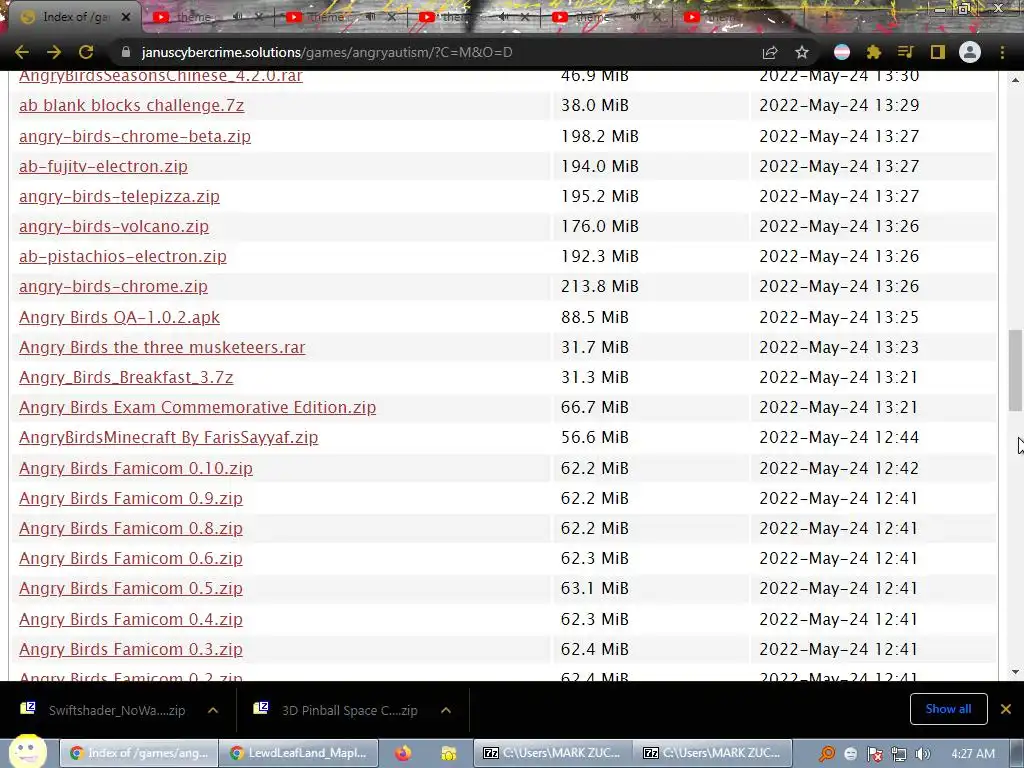This screenshot has width=1024, height=768.
Task: Click the Angry Birds QA-1.0.2.apk link
Action: (x=119, y=317)
